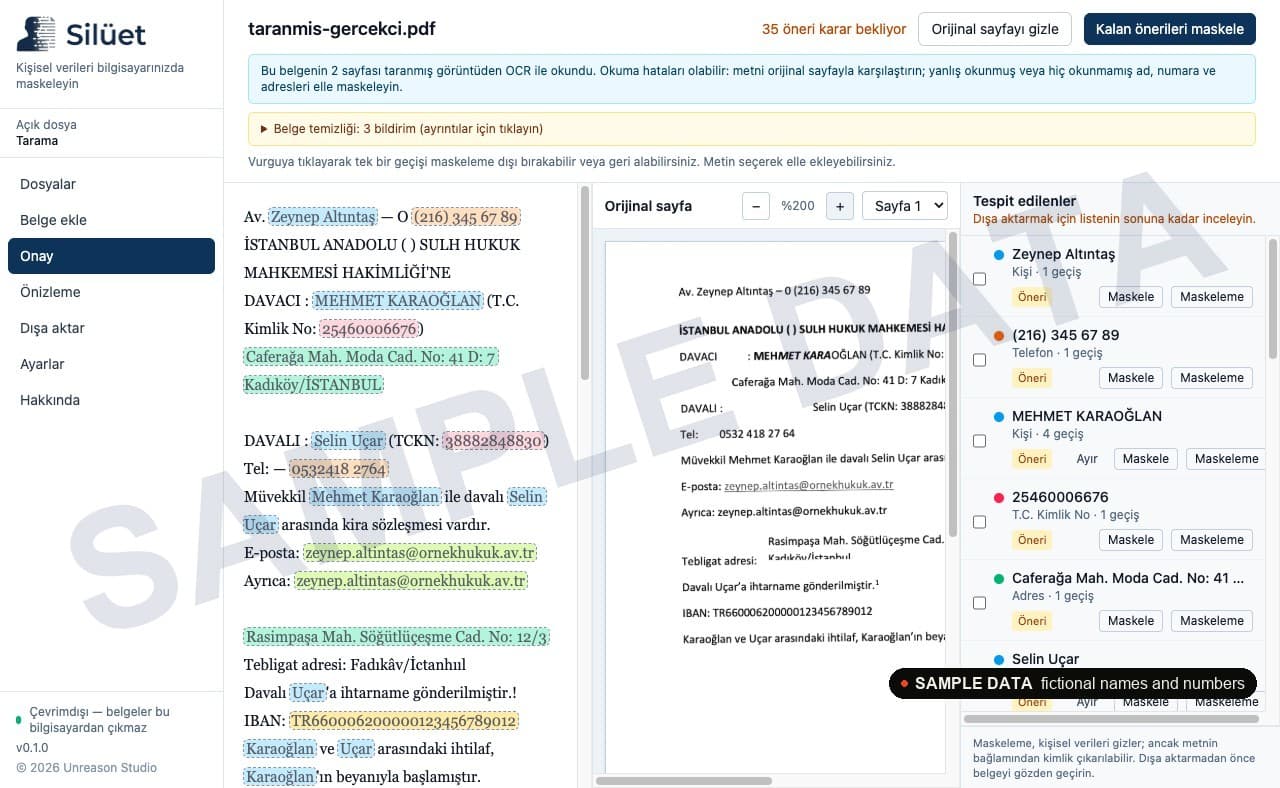Image resolution: width=1280 pixels, height=788 pixels.
Task: Zoom in original page with plus button
Action: tap(840, 206)
